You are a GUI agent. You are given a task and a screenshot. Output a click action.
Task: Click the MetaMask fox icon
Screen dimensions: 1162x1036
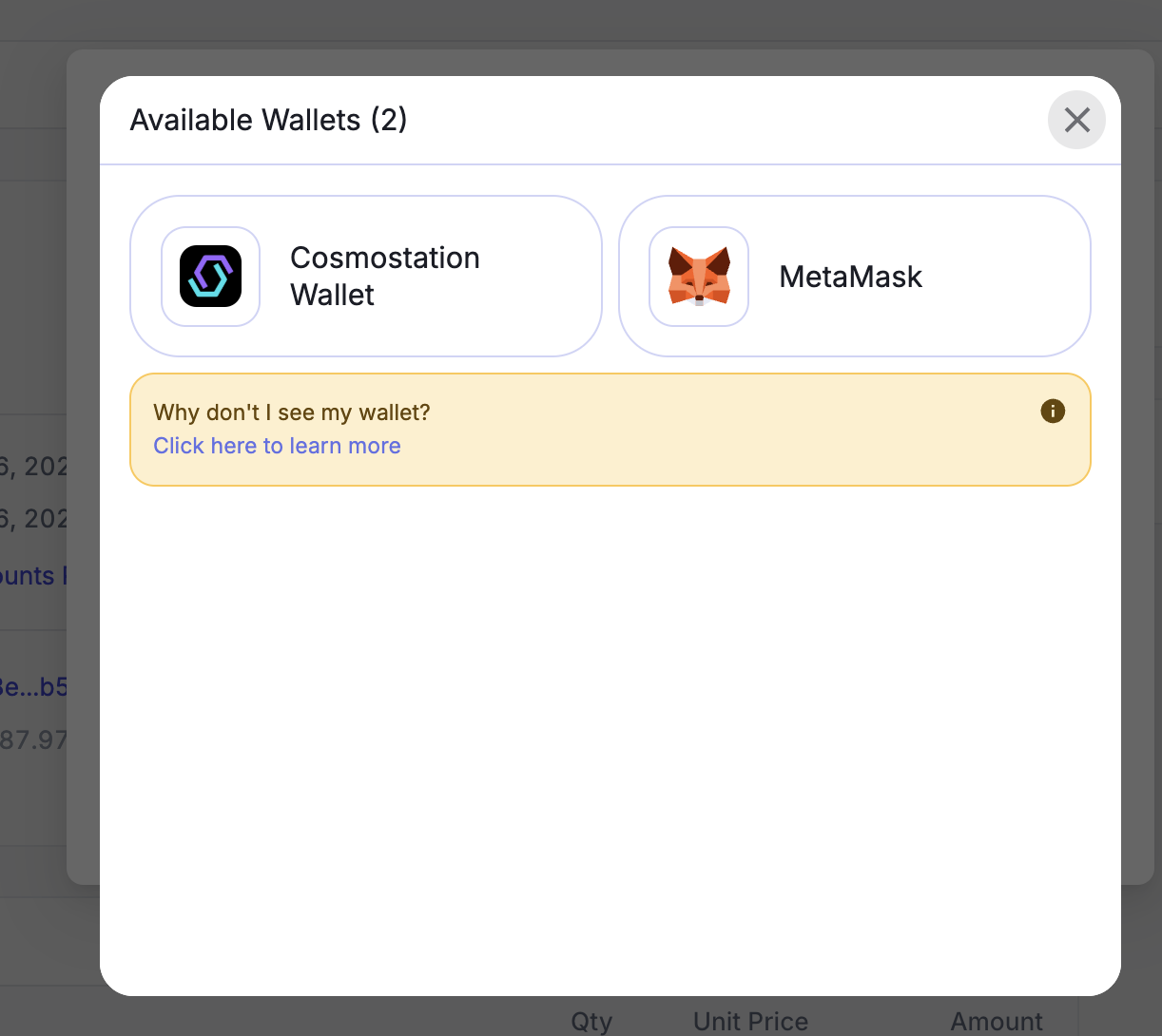coord(699,277)
